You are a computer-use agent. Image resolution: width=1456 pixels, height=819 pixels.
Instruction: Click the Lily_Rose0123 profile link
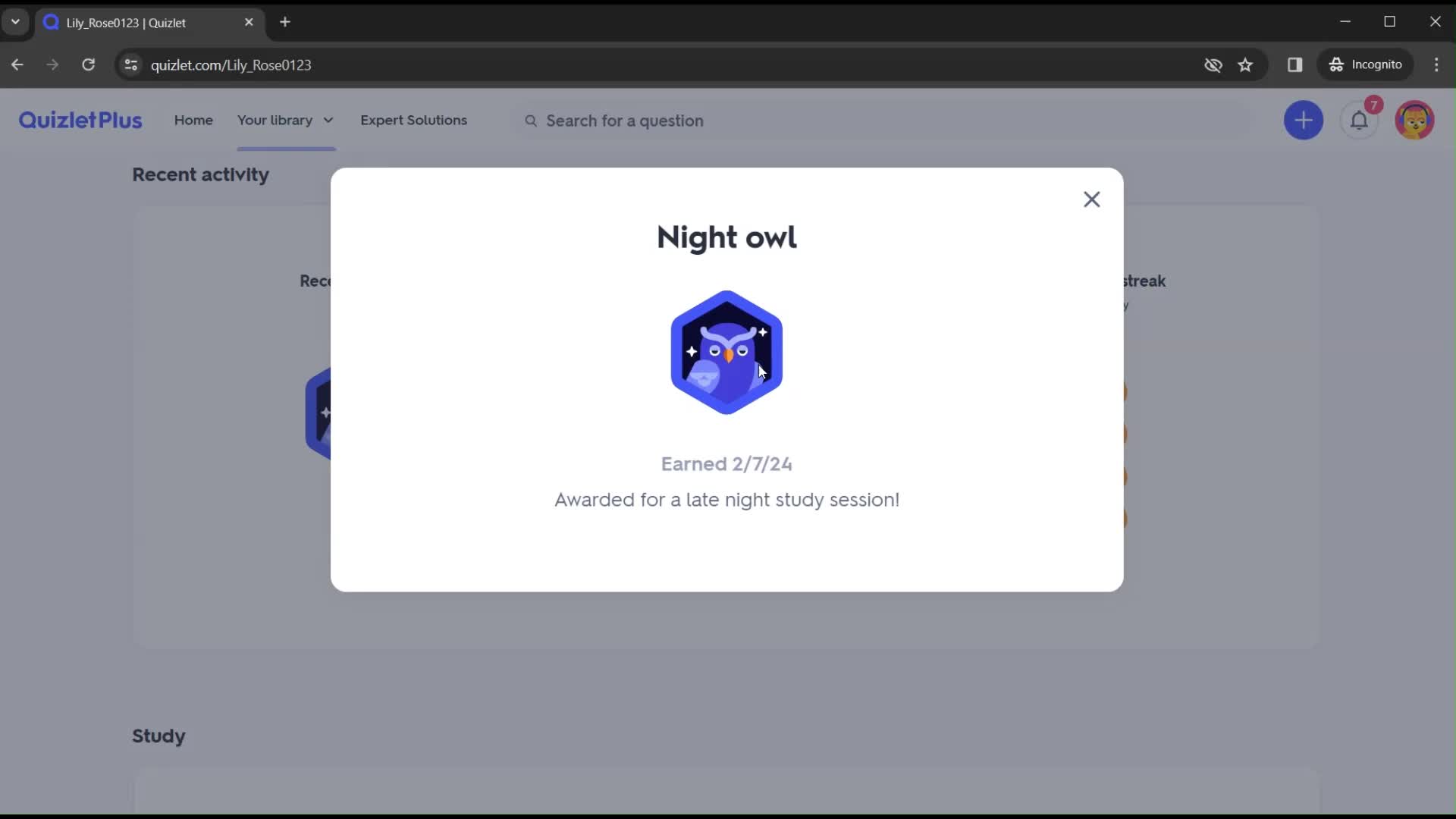(1415, 120)
